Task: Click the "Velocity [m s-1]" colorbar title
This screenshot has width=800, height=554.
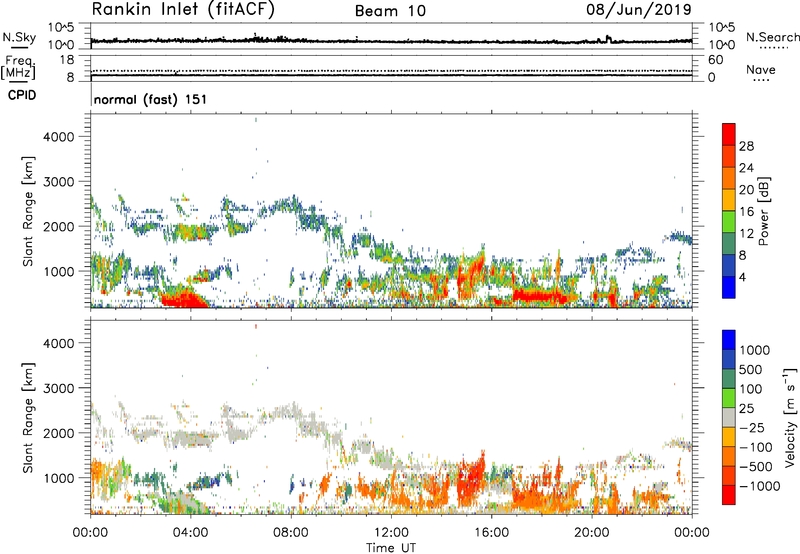Action: [x=790, y=417]
